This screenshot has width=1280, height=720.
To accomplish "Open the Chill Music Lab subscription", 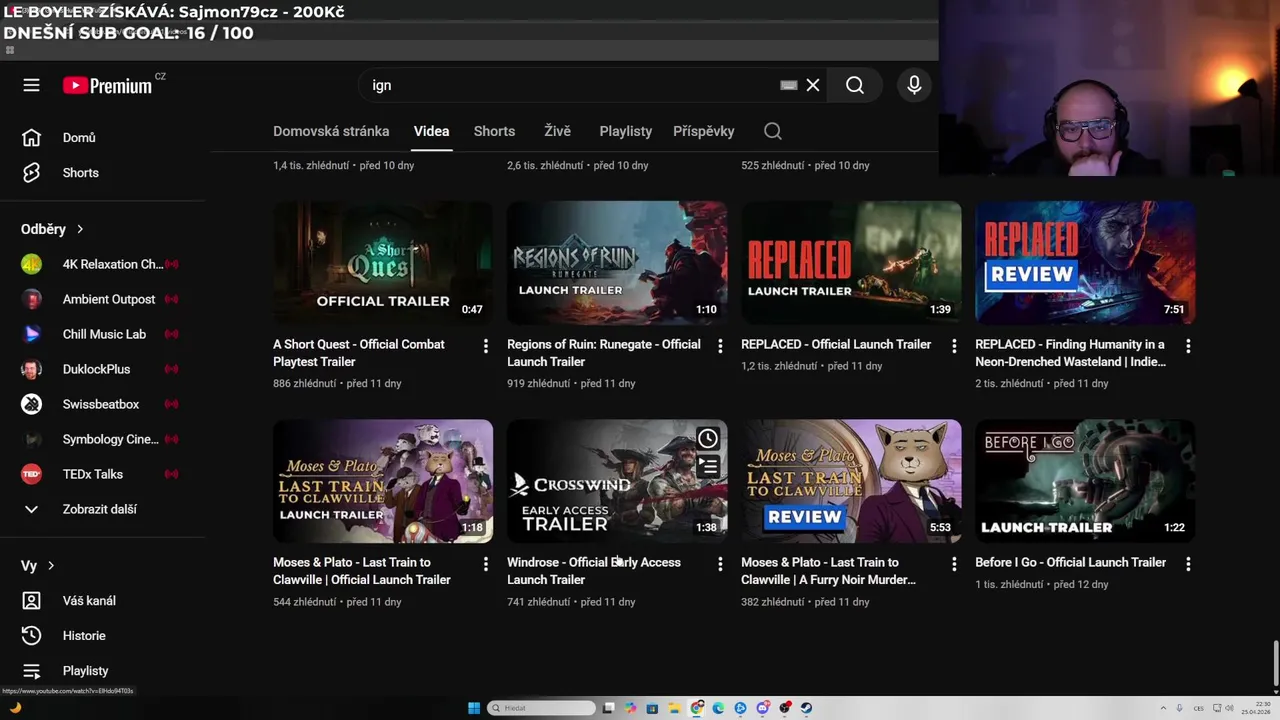I will pos(102,334).
